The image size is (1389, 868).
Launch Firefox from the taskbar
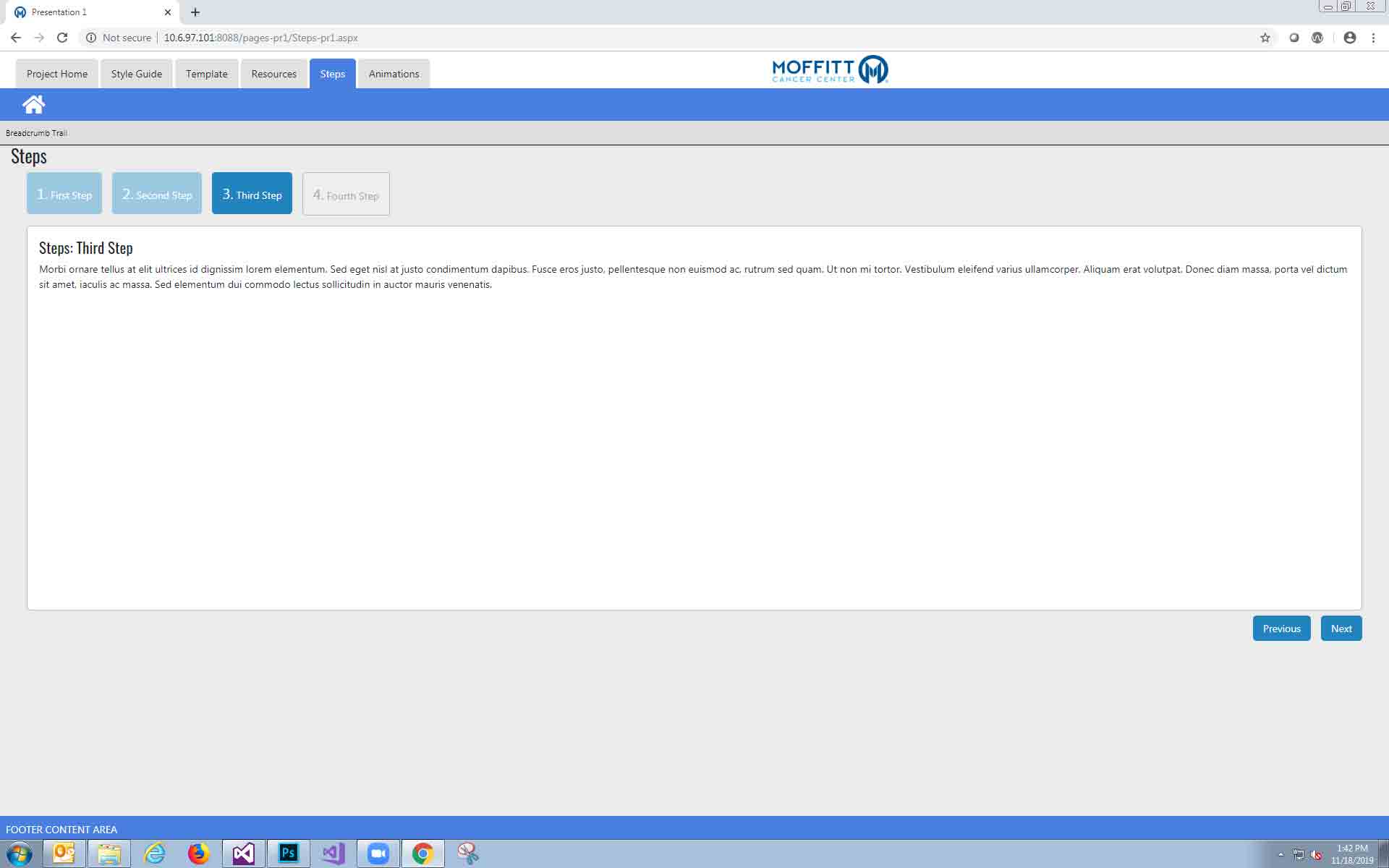(x=198, y=854)
